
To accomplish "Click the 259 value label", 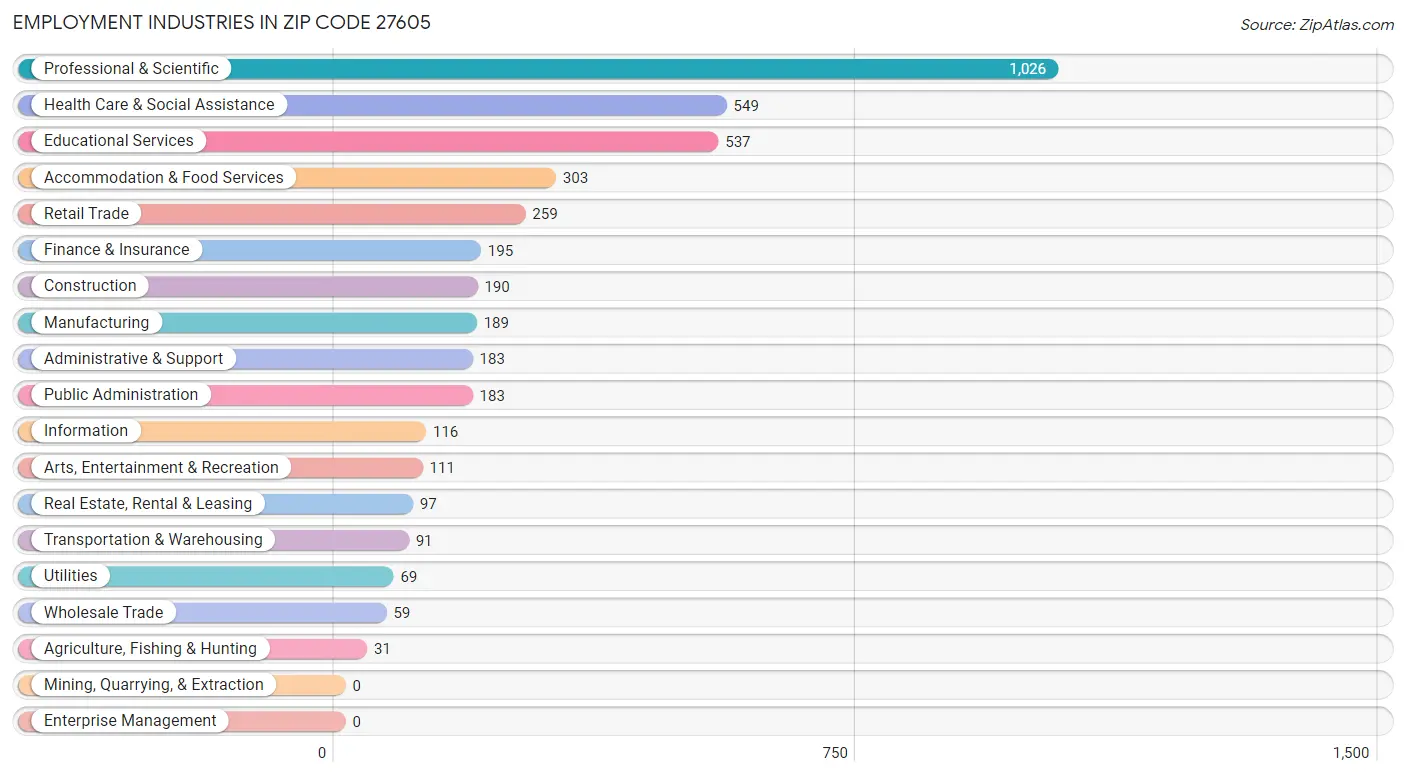I will [x=545, y=214].
